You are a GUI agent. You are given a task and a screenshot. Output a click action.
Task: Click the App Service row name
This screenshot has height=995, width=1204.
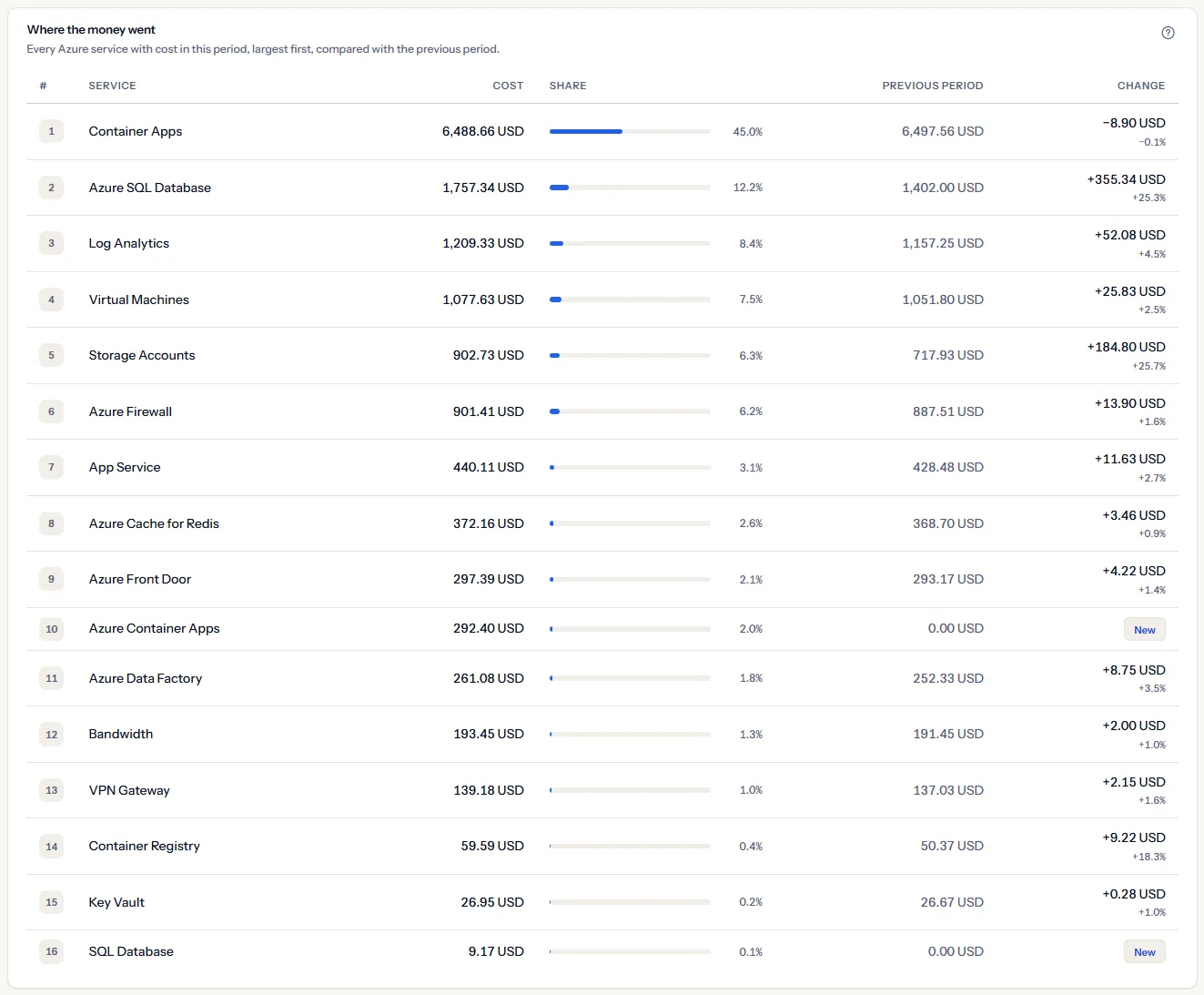(125, 467)
